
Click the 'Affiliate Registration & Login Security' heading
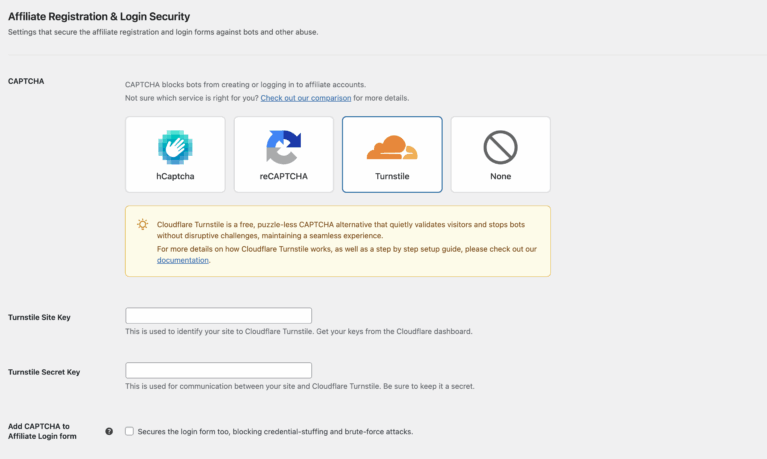tap(99, 17)
